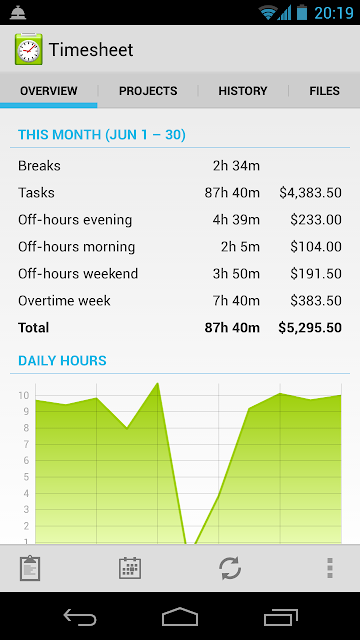Tap the Tasks row showing 87h 40m
The height and width of the screenshot is (640, 360).
tap(180, 193)
